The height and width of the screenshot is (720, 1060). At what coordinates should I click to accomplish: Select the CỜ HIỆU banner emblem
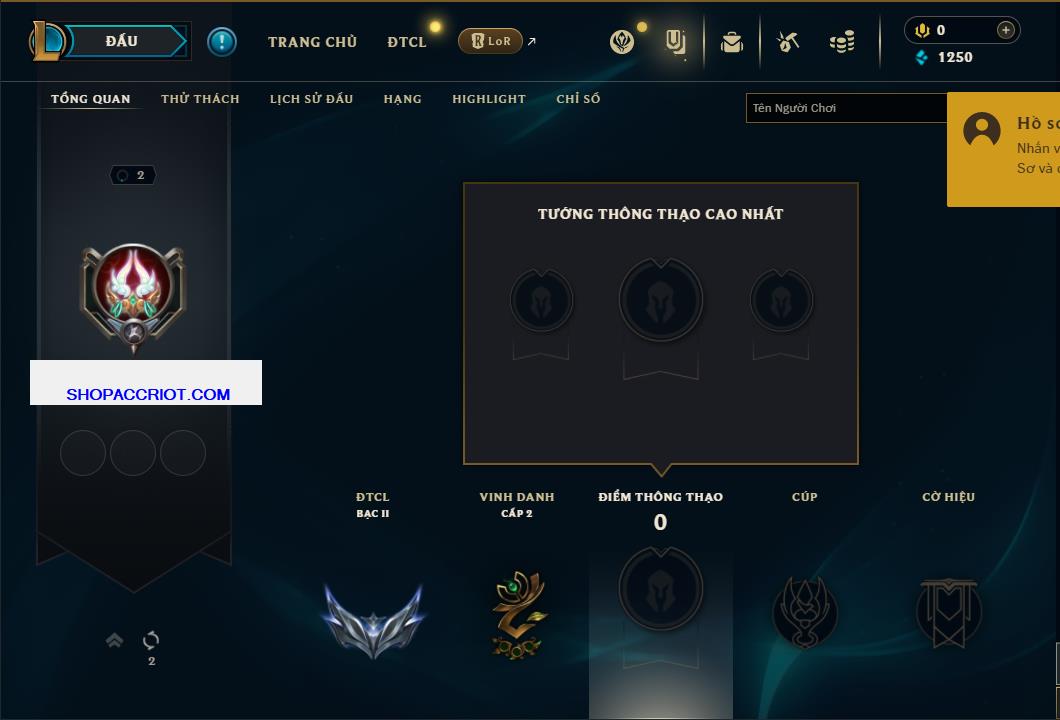[949, 613]
